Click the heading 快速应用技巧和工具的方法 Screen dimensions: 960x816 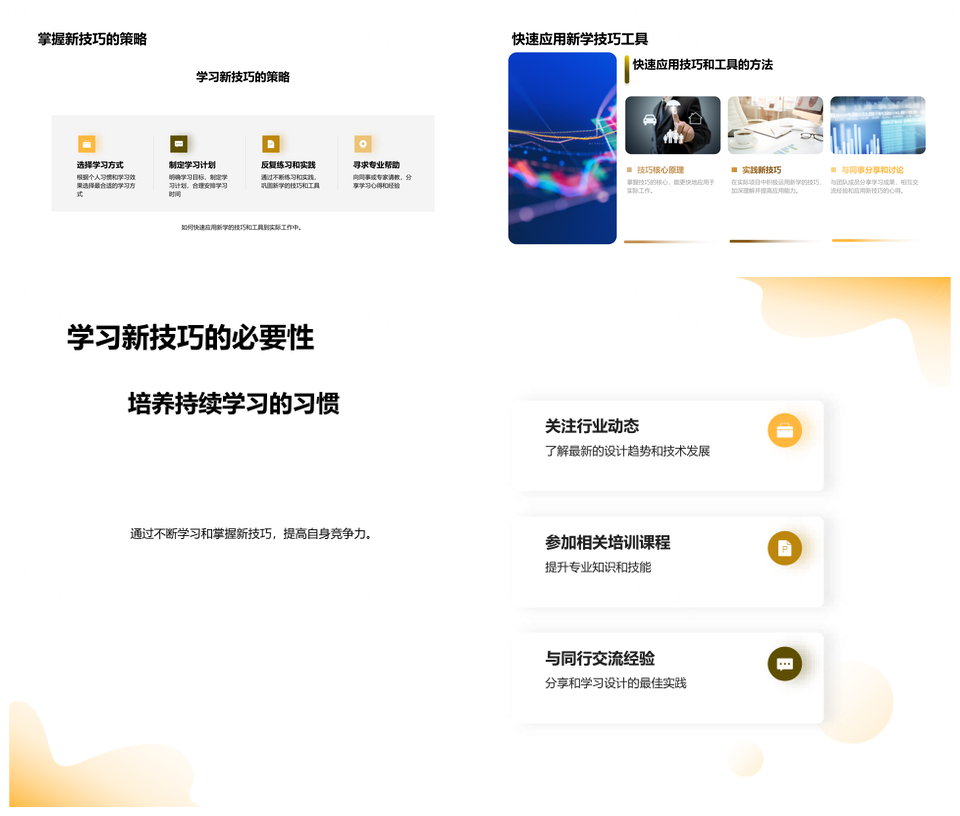[702, 64]
